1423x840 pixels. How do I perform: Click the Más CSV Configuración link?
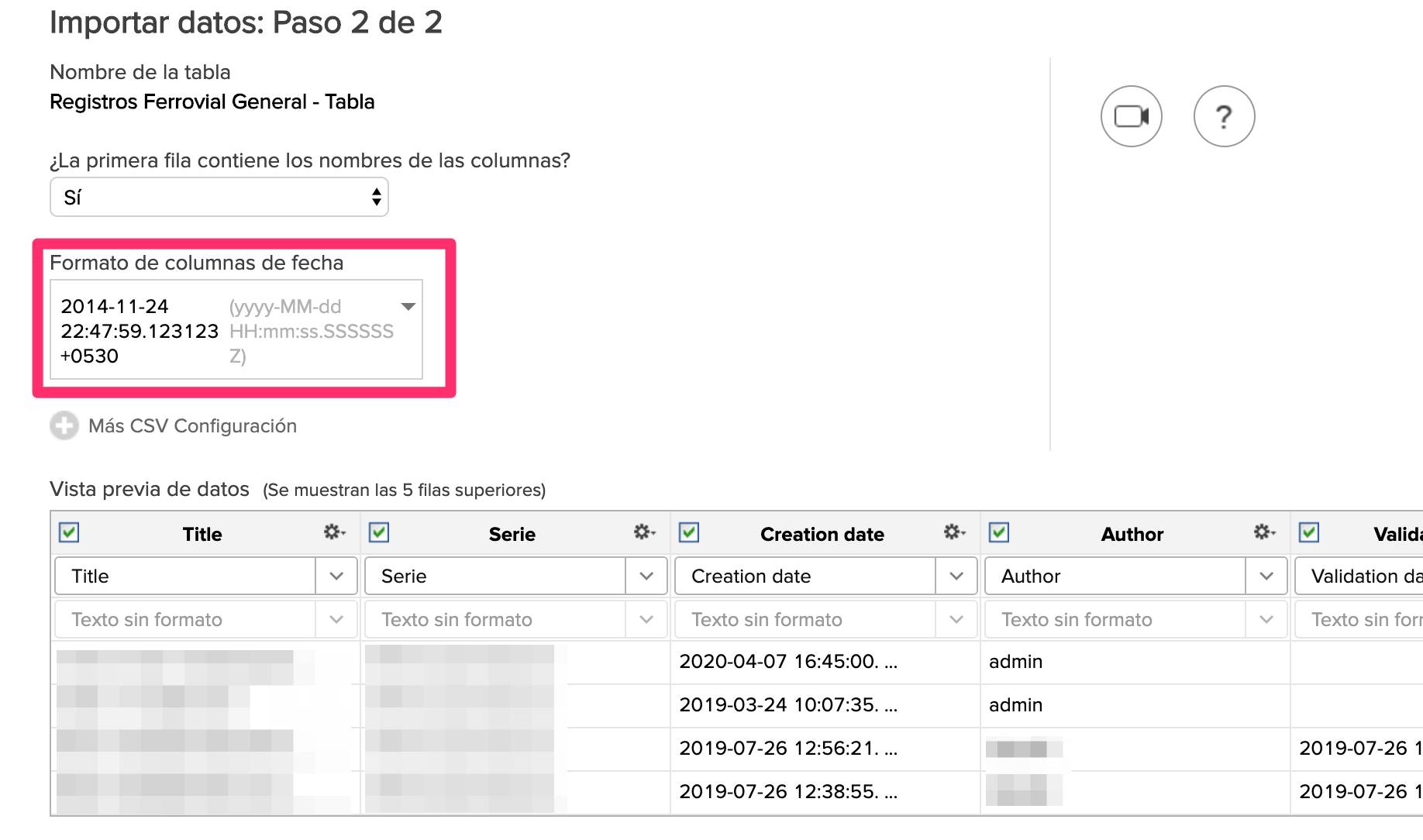pyautogui.click(x=192, y=425)
